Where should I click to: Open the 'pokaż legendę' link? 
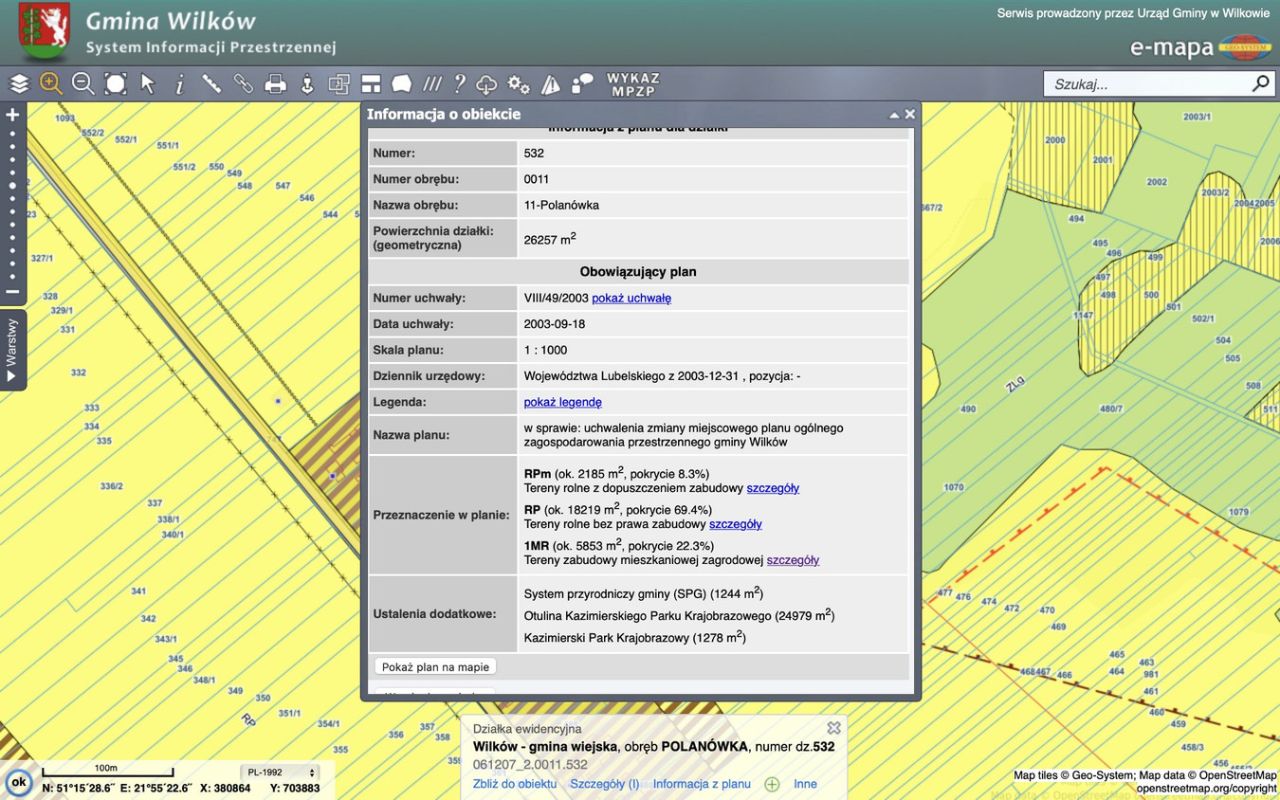coord(562,402)
